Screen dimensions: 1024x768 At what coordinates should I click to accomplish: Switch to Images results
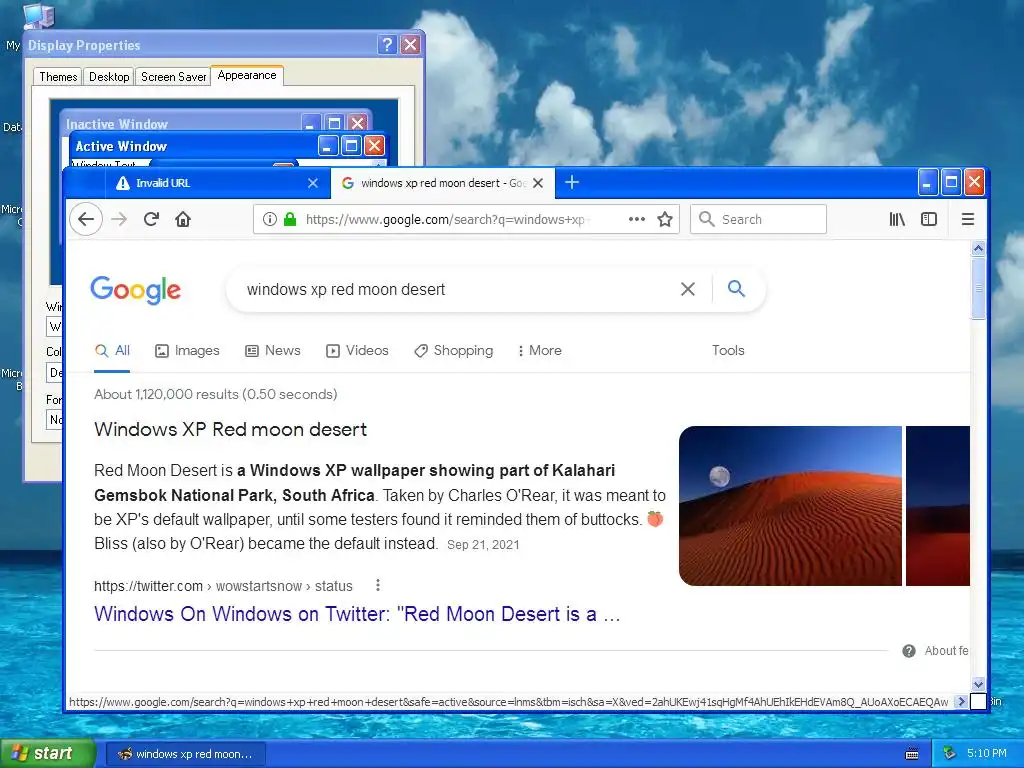(187, 351)
